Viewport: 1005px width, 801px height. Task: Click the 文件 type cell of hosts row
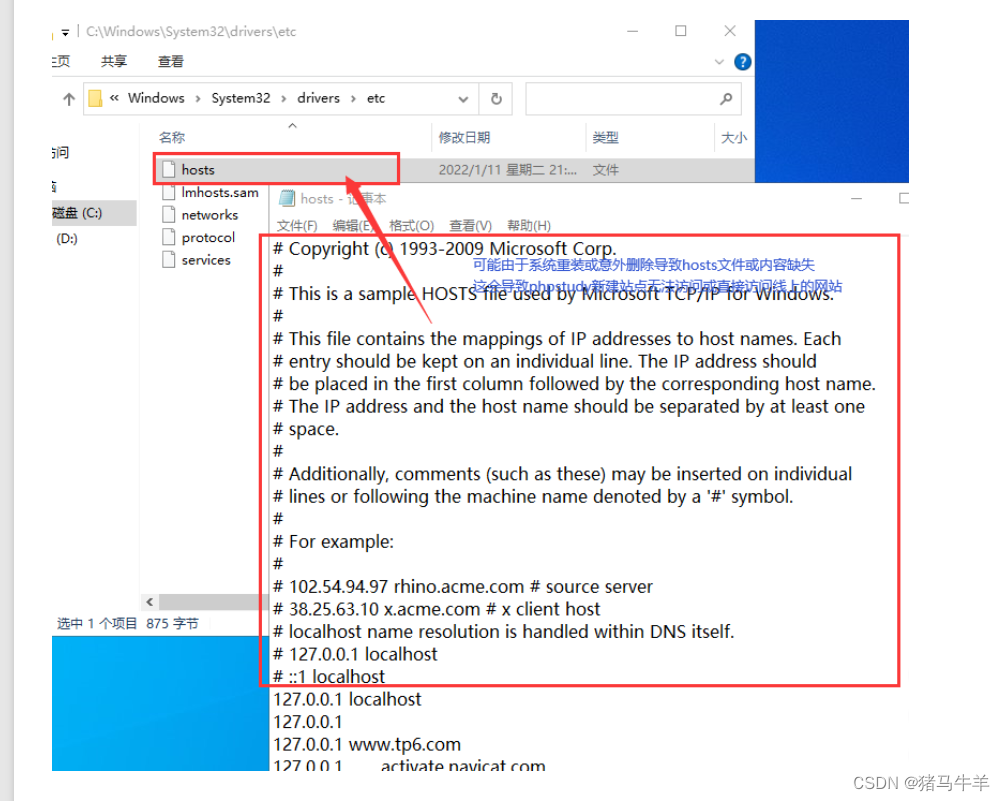606,170
